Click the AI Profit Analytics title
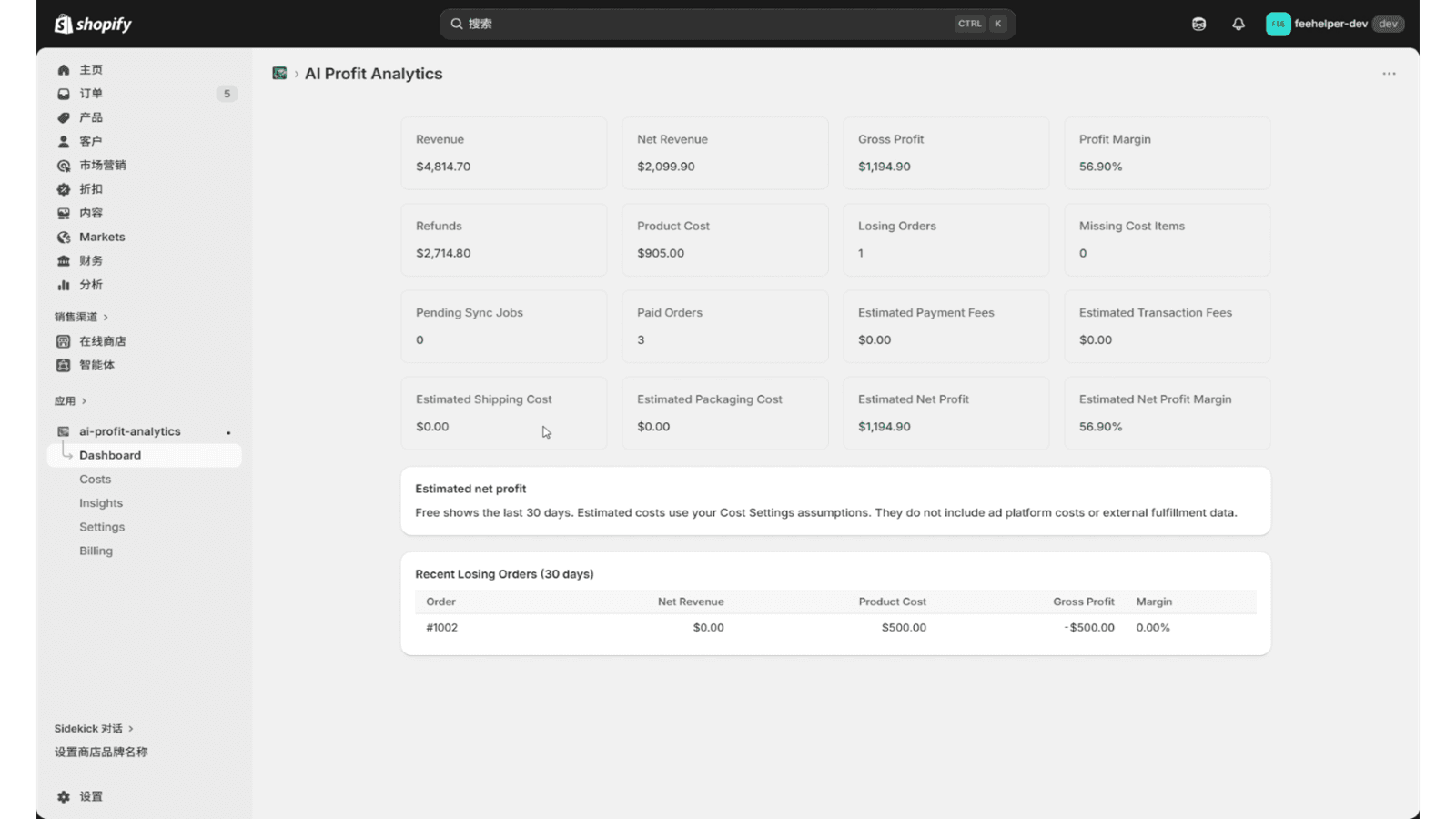The height and width of the screenshot is (819, 1456). (373, 74)
